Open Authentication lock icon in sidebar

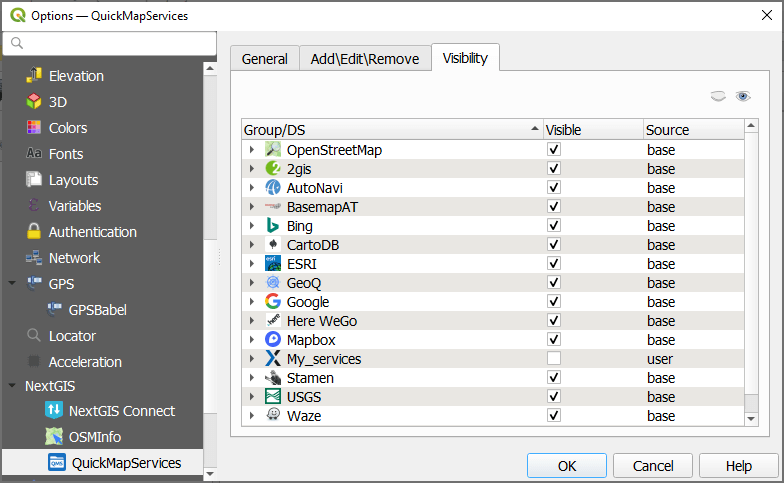[34, 232]
